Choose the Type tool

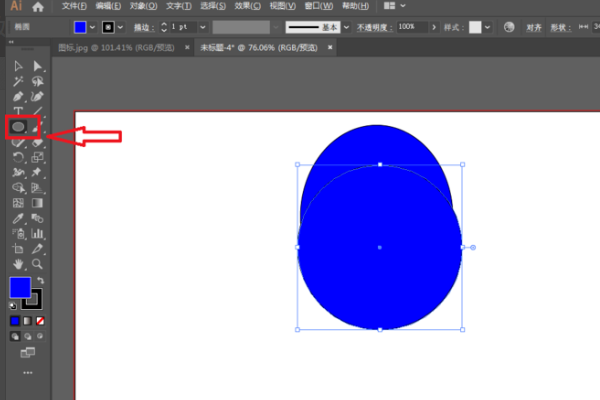(x=18, y=112)
